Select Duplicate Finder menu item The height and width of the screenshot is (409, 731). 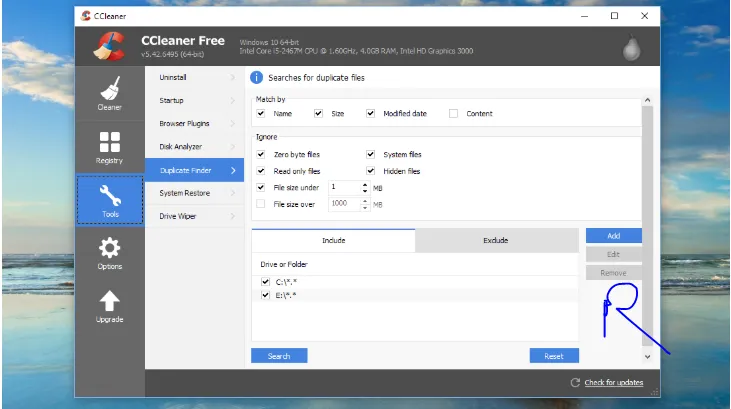click(x=194, y=170)
